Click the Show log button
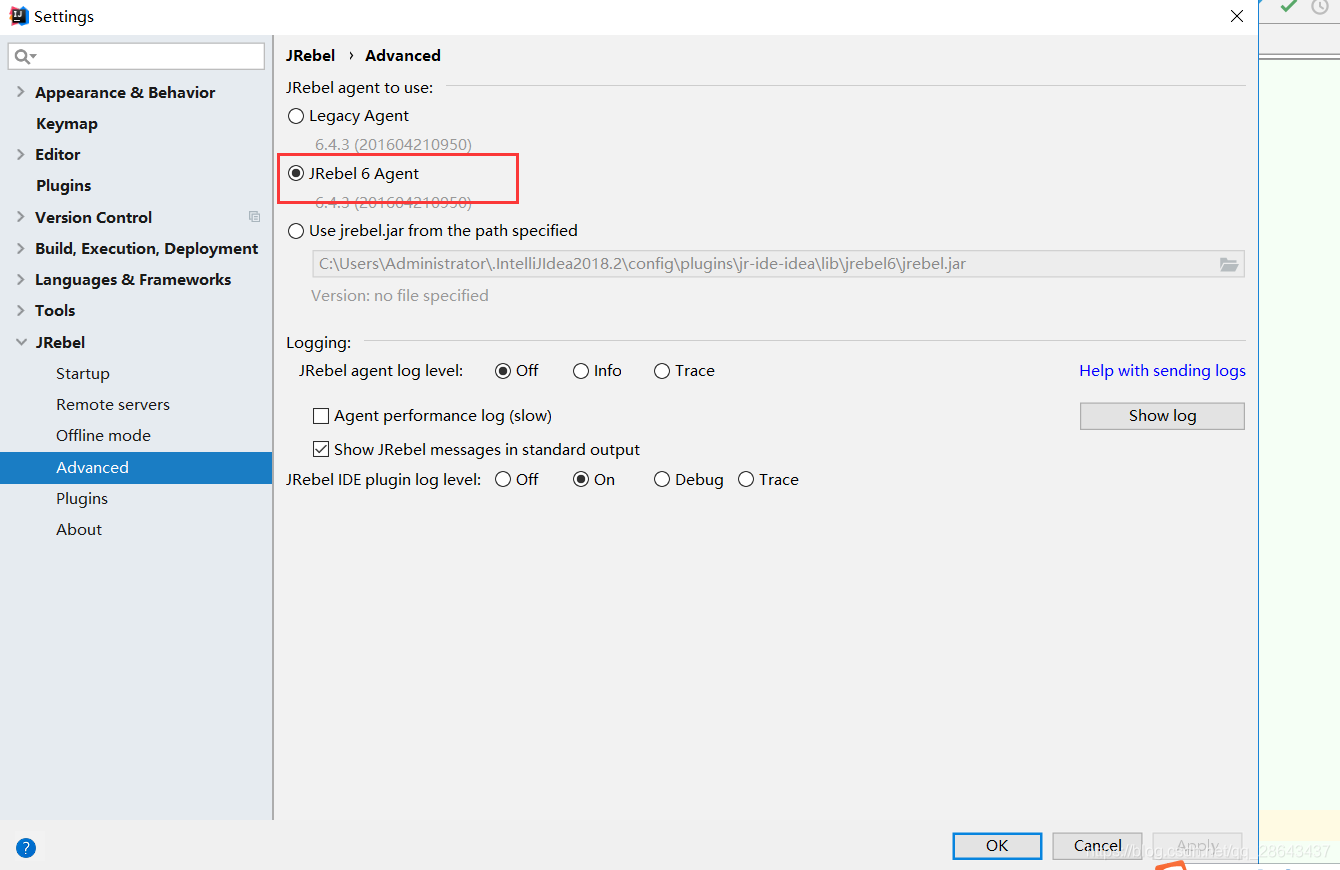The image size is (1340, 870). point(1162,416)
